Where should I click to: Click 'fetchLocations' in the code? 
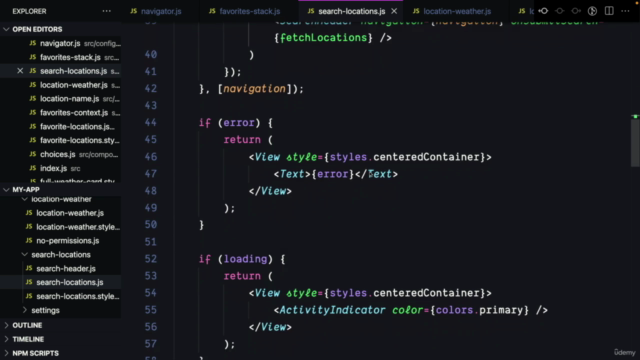pyautogui.click(x=323, y=38)
